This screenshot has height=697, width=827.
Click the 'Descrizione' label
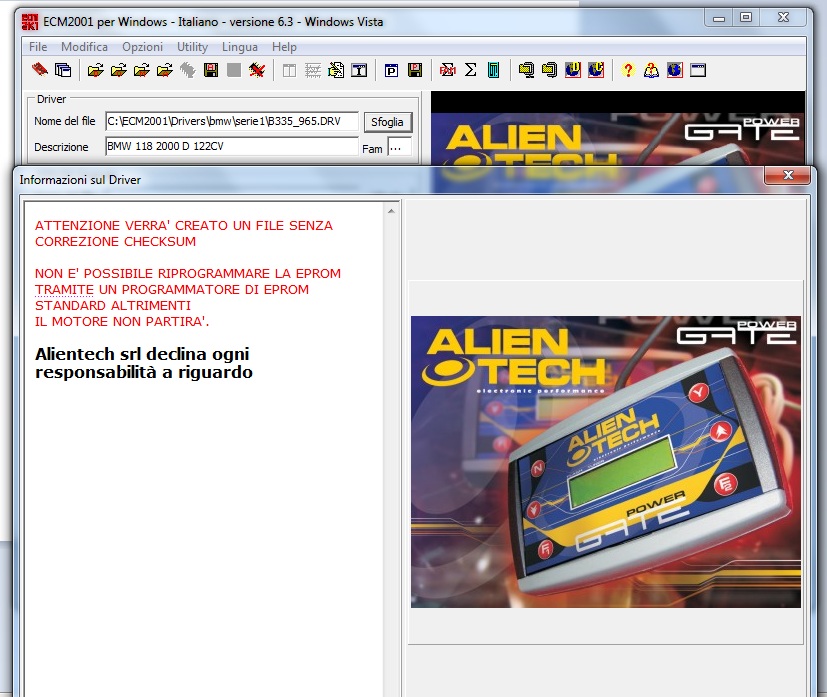point(61,147)
